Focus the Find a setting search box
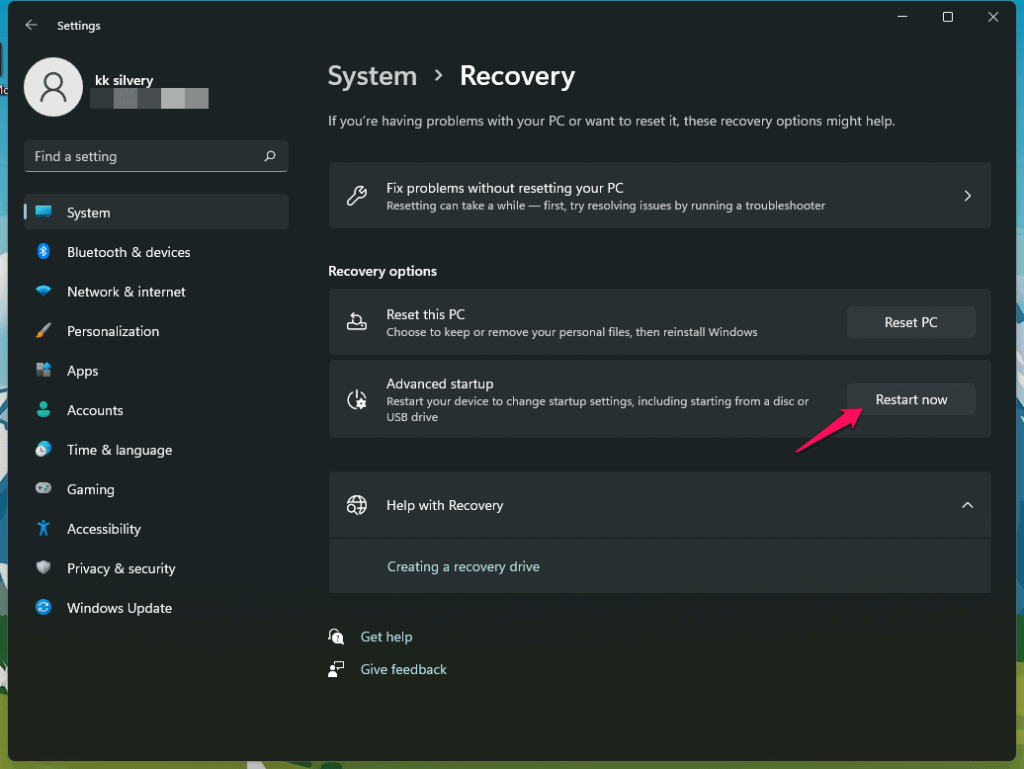Viewport: 1024px width, 769px height. (145, 157)
